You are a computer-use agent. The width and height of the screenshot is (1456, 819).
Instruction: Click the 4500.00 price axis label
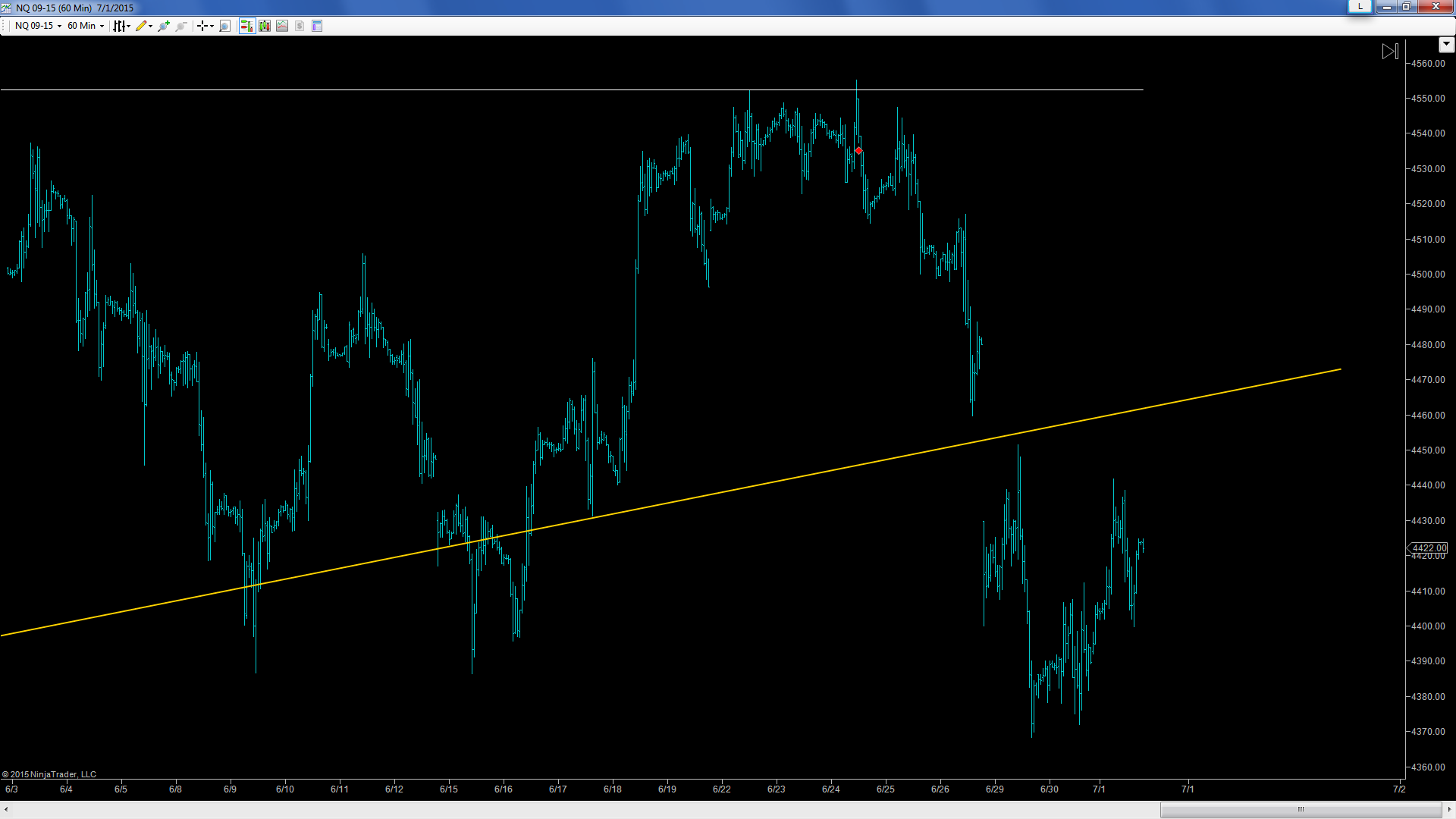pyautogui.click(x=1428, y=275)
